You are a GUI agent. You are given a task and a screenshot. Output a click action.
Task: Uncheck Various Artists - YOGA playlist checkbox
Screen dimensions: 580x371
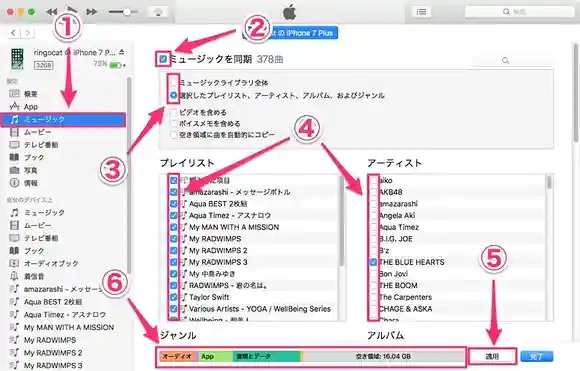(173, 309)
